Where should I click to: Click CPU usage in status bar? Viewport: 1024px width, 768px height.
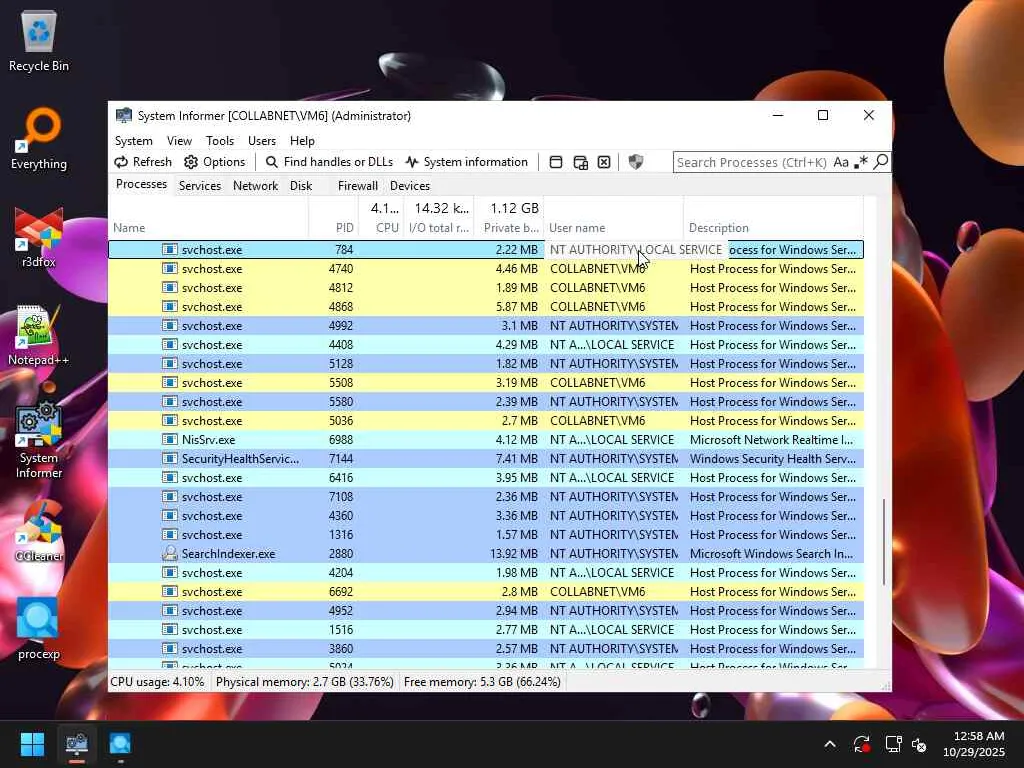coord(157,682)
